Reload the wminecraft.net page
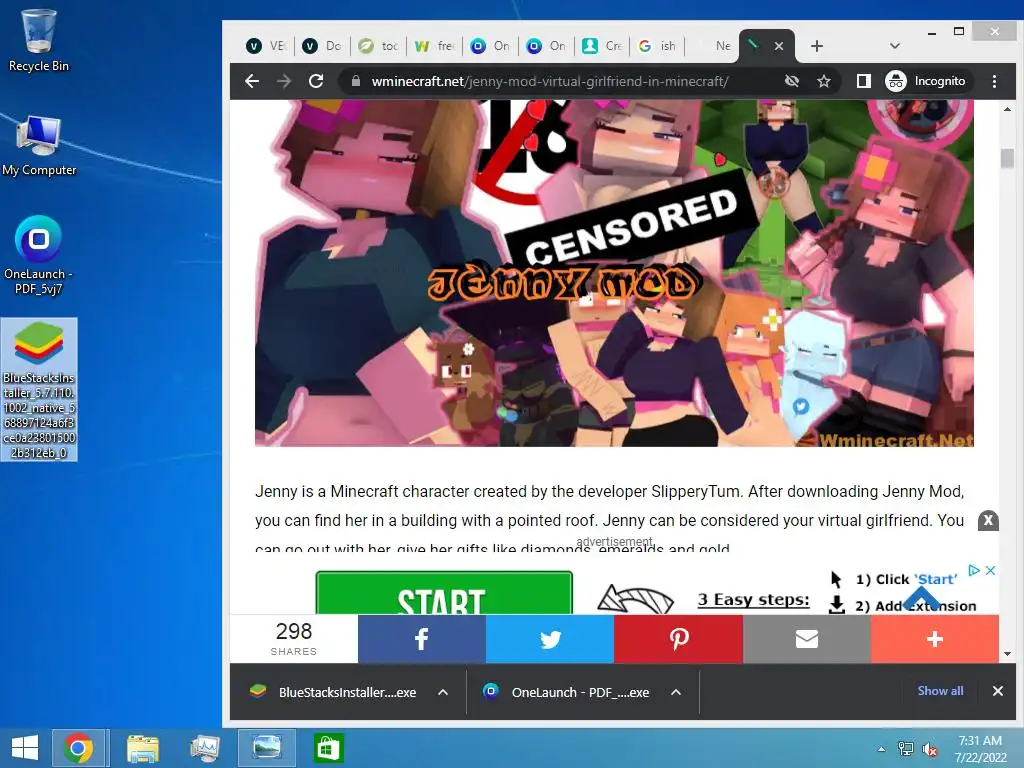The height and width of the screenshot is (768, 1024). point(316,81)
